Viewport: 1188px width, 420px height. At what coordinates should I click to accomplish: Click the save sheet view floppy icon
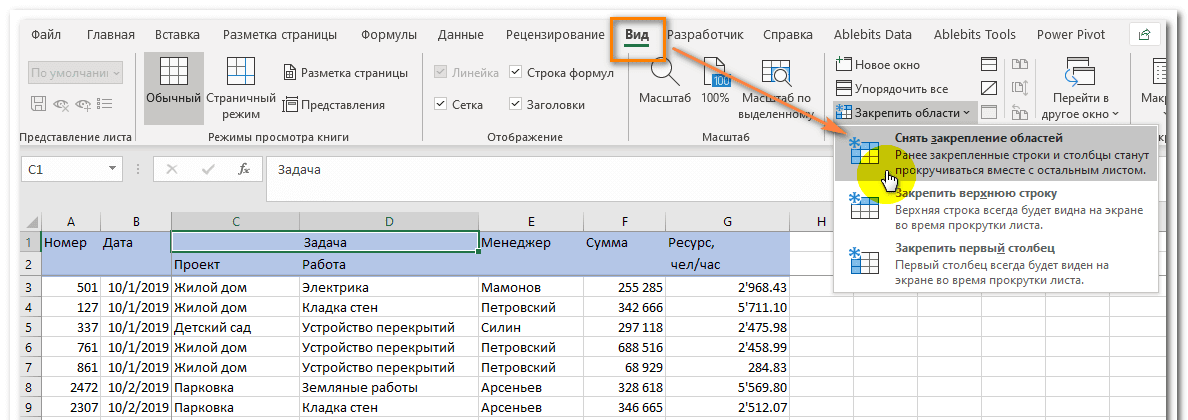(38, 103)
